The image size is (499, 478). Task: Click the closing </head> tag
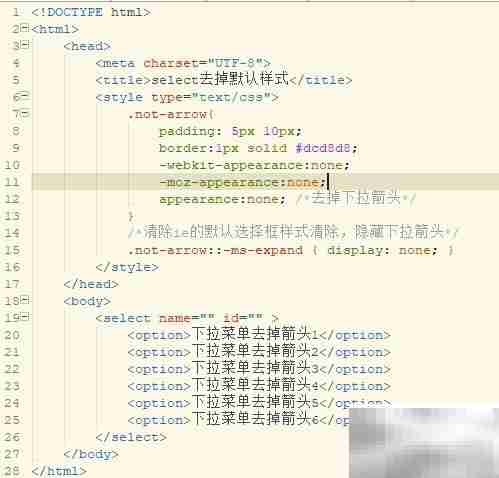[91, 284]
